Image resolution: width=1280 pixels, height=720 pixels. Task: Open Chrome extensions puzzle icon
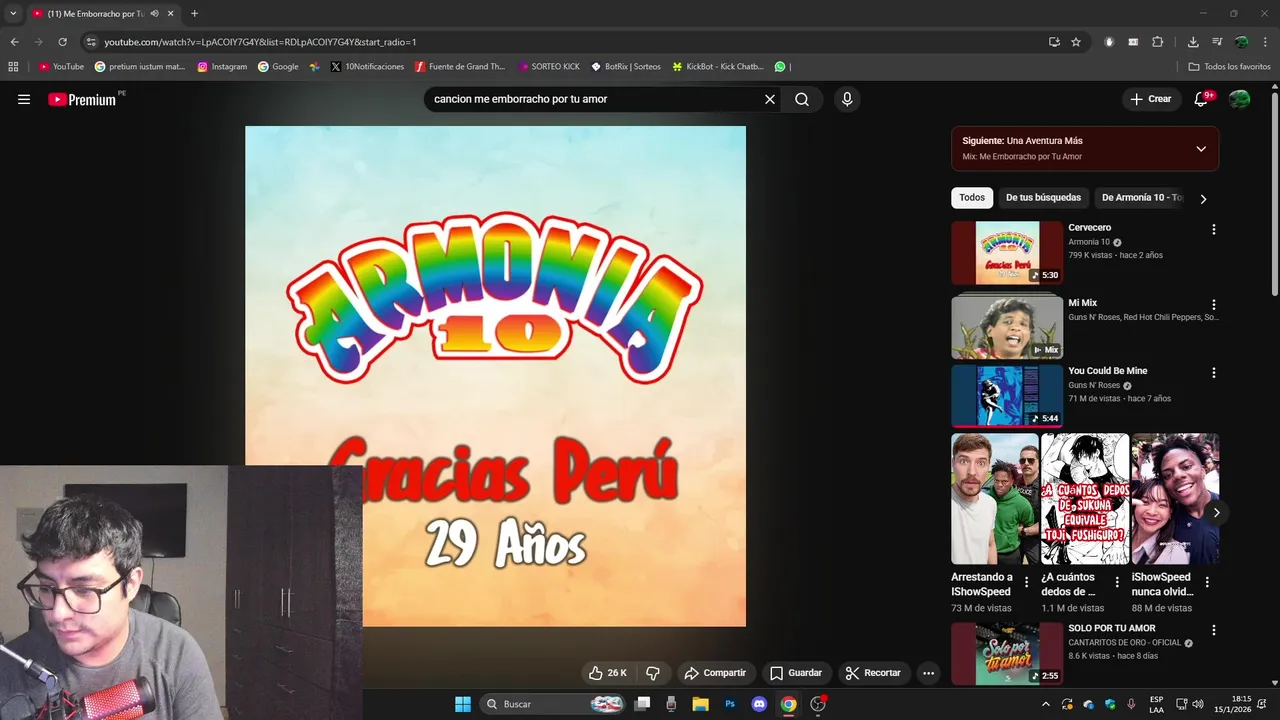click(x=1158, y=42)
